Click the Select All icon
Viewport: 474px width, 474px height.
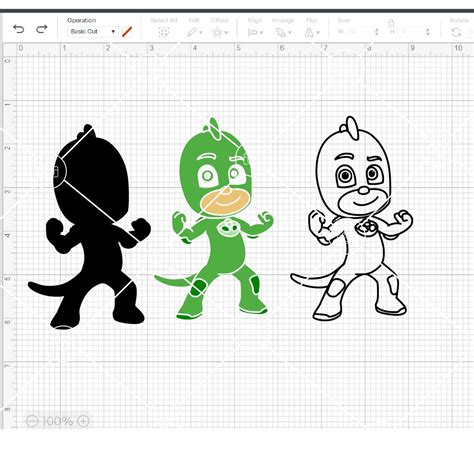coord(163,32)
